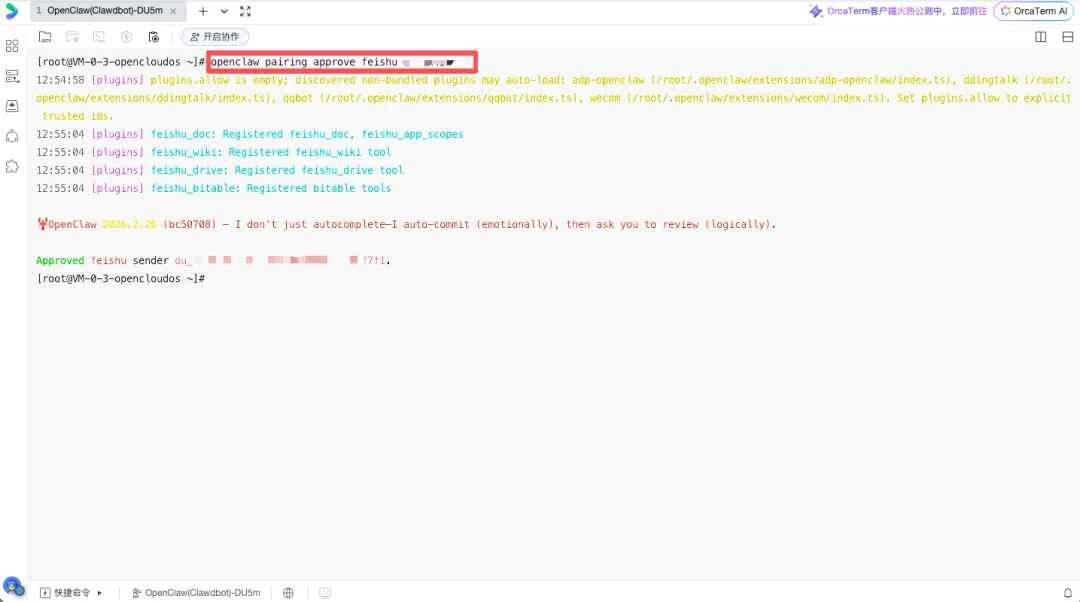The image size is (1080, 602).
Task: Click the second toolbar window icon
Action: tap(72, 37)
